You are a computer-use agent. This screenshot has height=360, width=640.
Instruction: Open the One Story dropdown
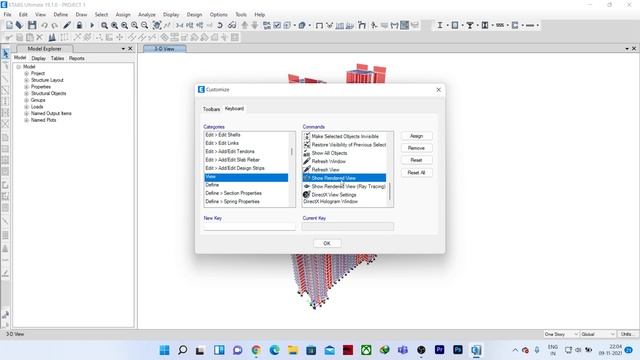coord(561,334)
